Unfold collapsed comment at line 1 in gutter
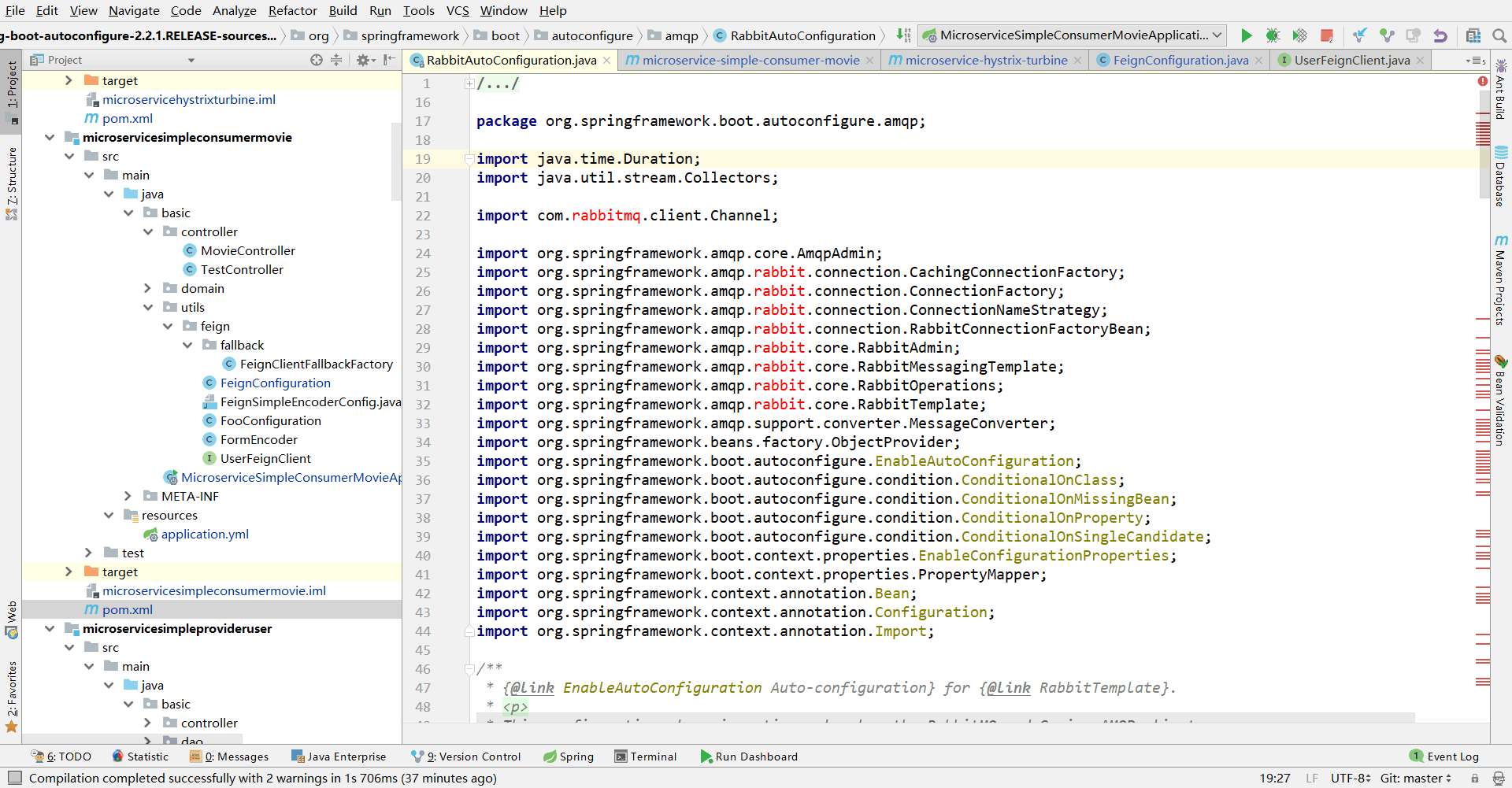 click(469, 83)
